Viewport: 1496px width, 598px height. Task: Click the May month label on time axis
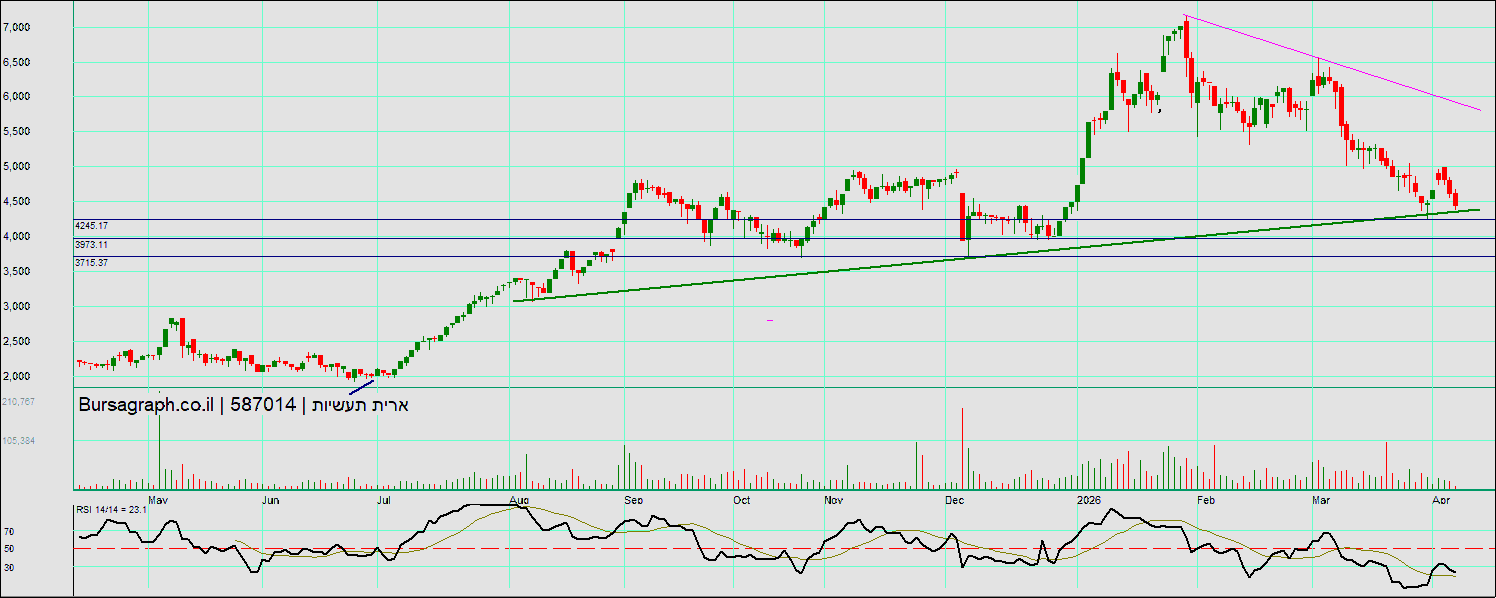coord(157,498)
